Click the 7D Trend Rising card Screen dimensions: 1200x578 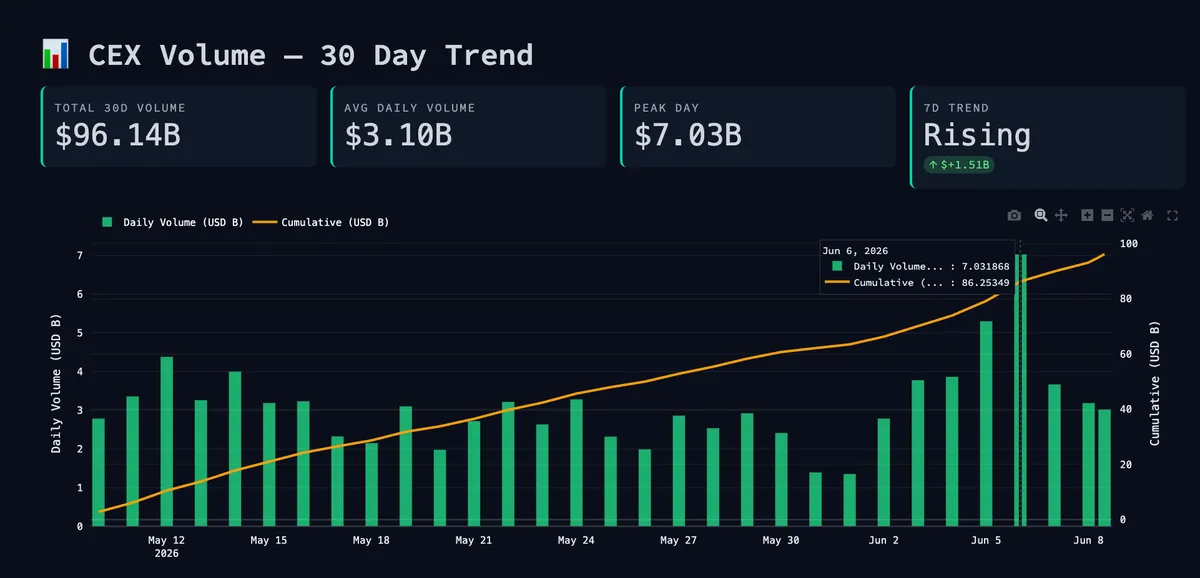pyautogui.click(x=1048, y=137)
